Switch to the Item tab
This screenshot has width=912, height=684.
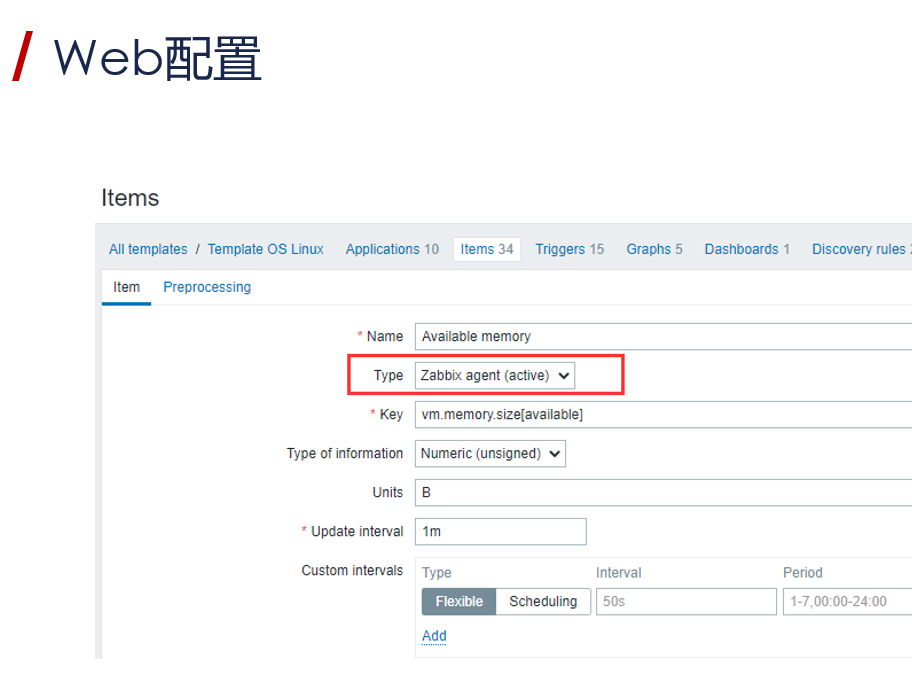point(126,287)
